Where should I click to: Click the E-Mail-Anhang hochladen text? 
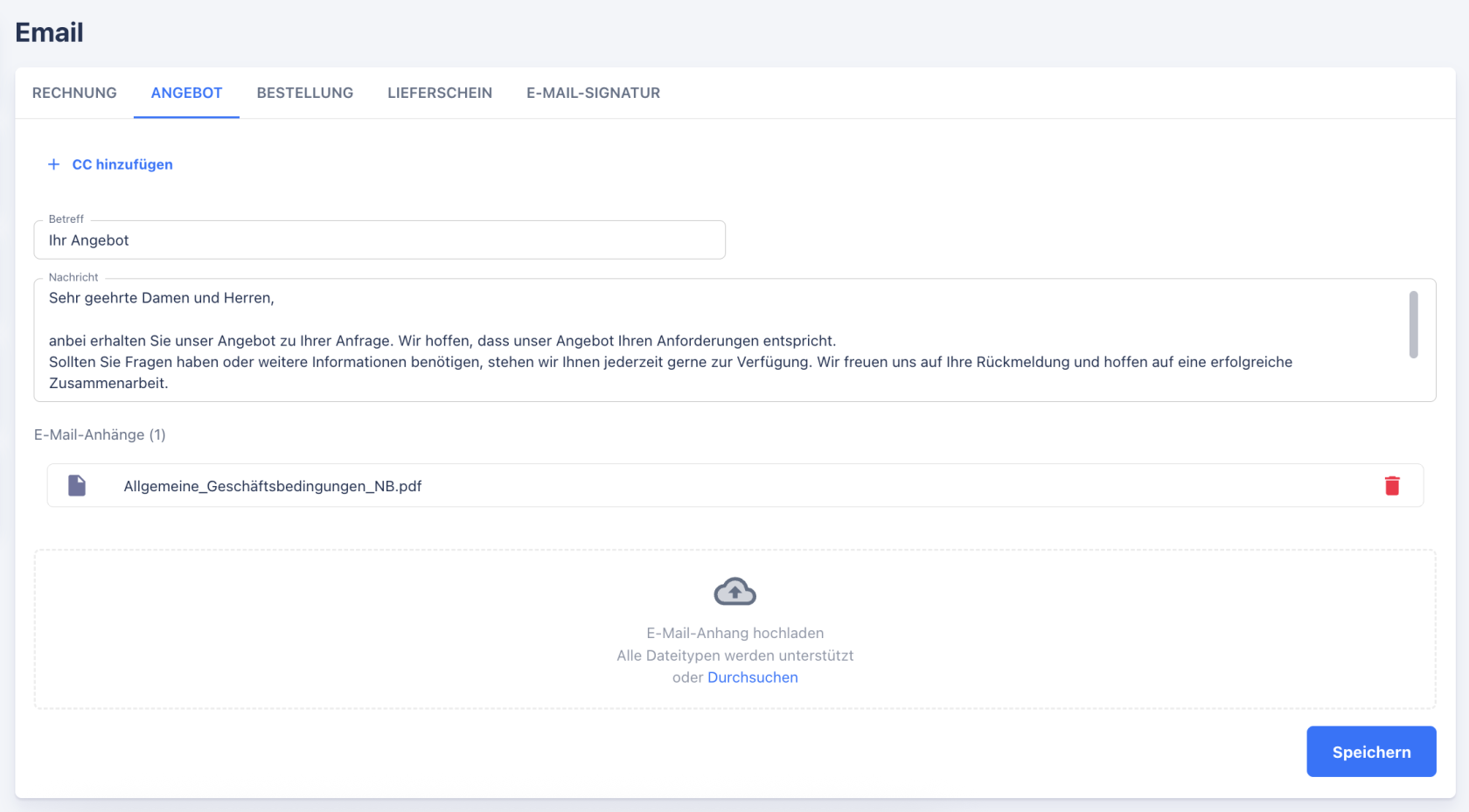click(734, 633)
